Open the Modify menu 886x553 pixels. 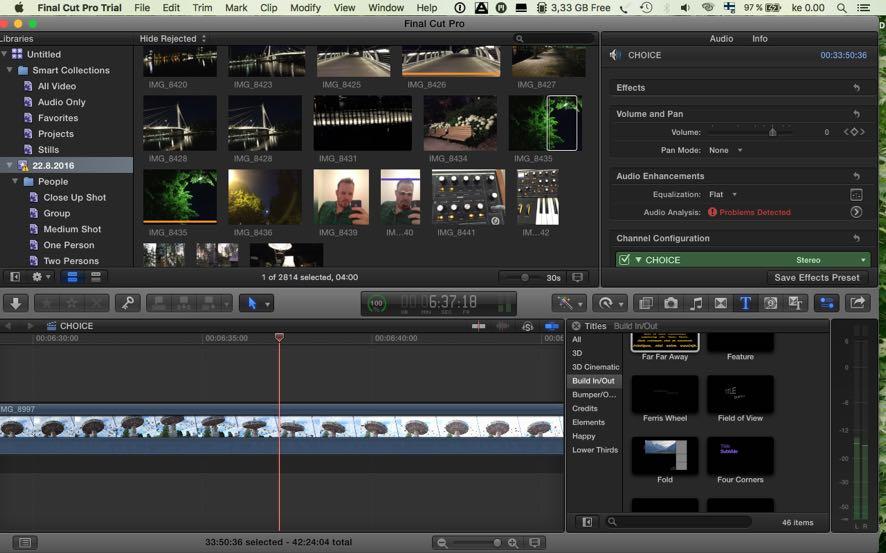pyautogui.click(x=305, y=8)
